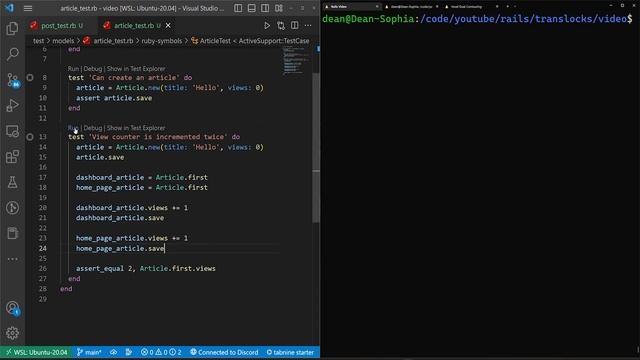Screen dimensions: 640x360
Task: Open the Explorer view in activity bar
Action: pyautogui.click(x=12, y=29)
